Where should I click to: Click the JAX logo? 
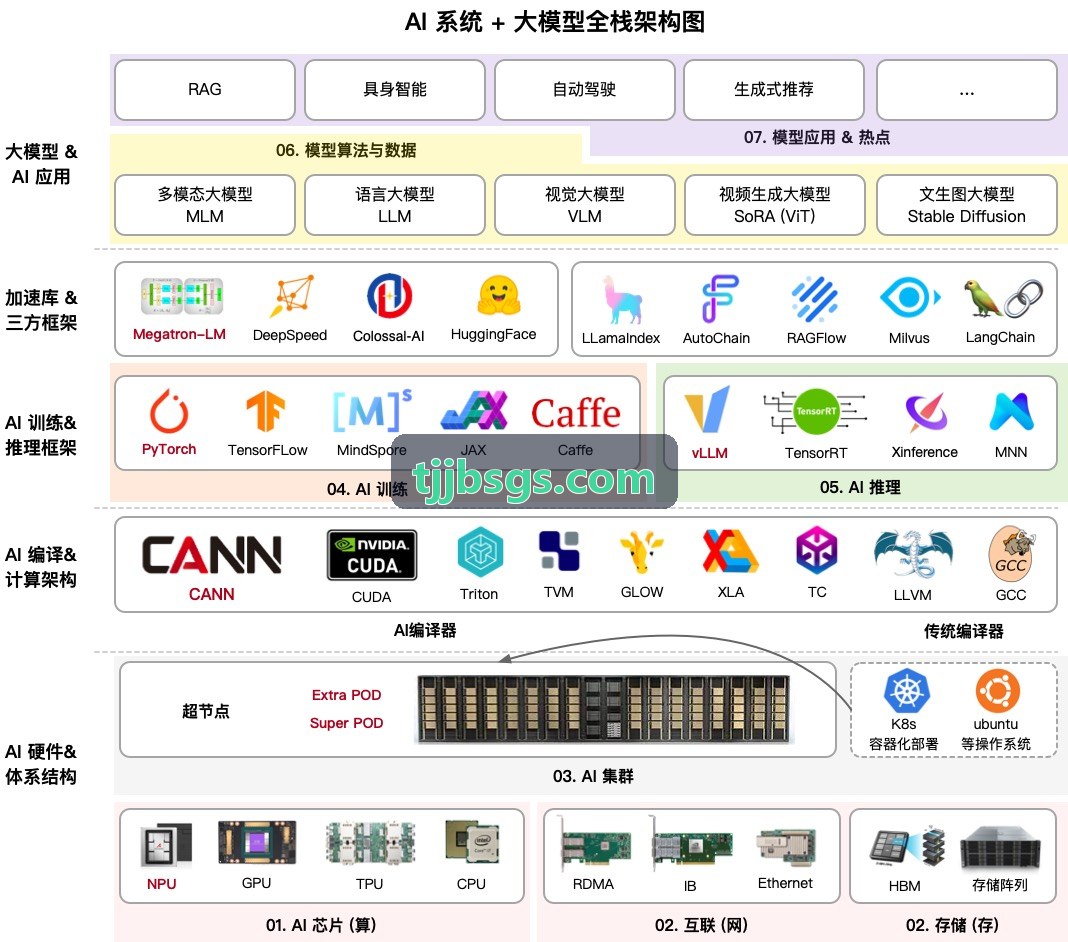[x=474, y=409]
